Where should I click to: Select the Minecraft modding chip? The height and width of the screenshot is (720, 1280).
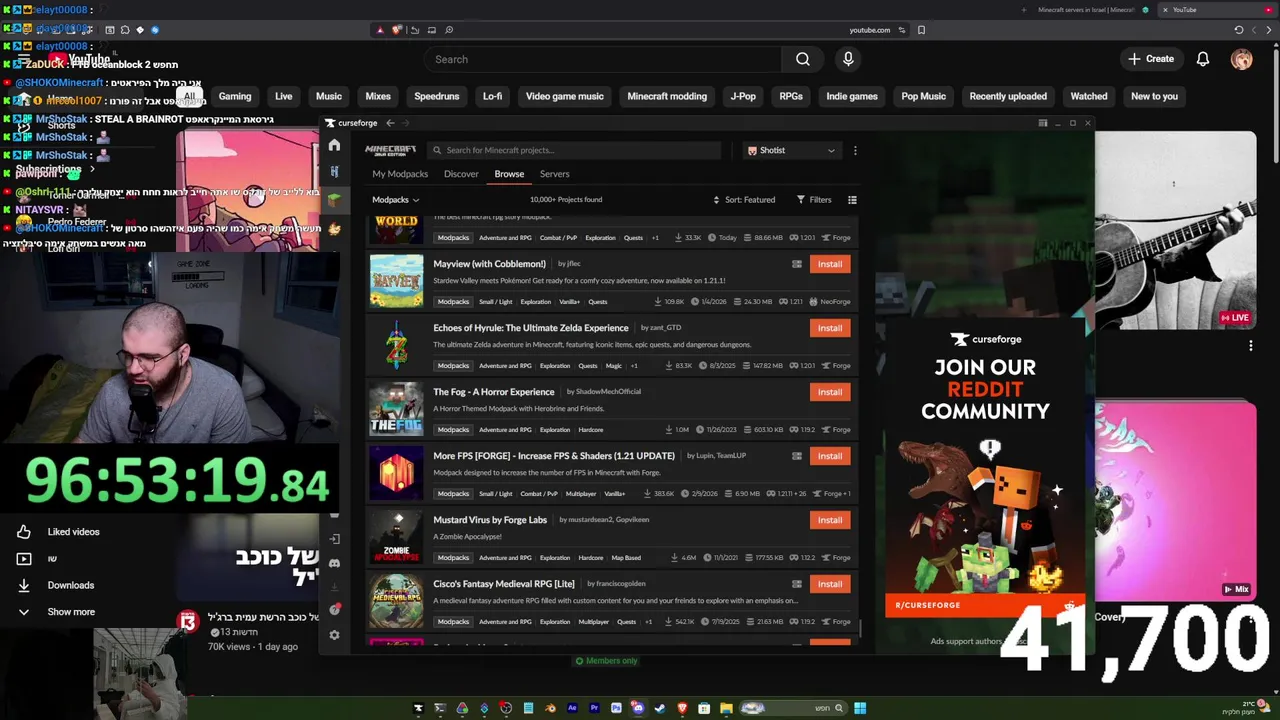coord(667,96)
